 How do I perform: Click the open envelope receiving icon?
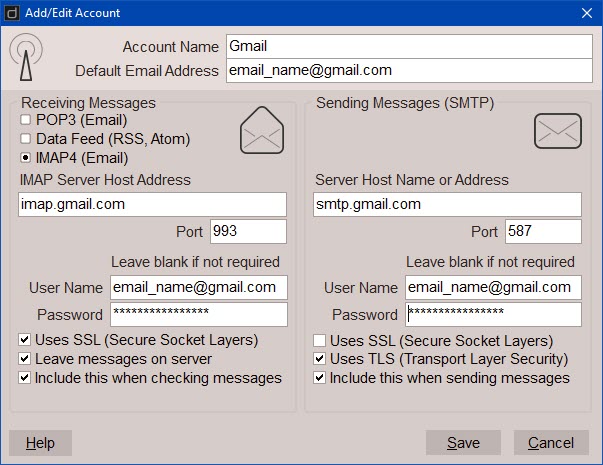pos(262,130)
